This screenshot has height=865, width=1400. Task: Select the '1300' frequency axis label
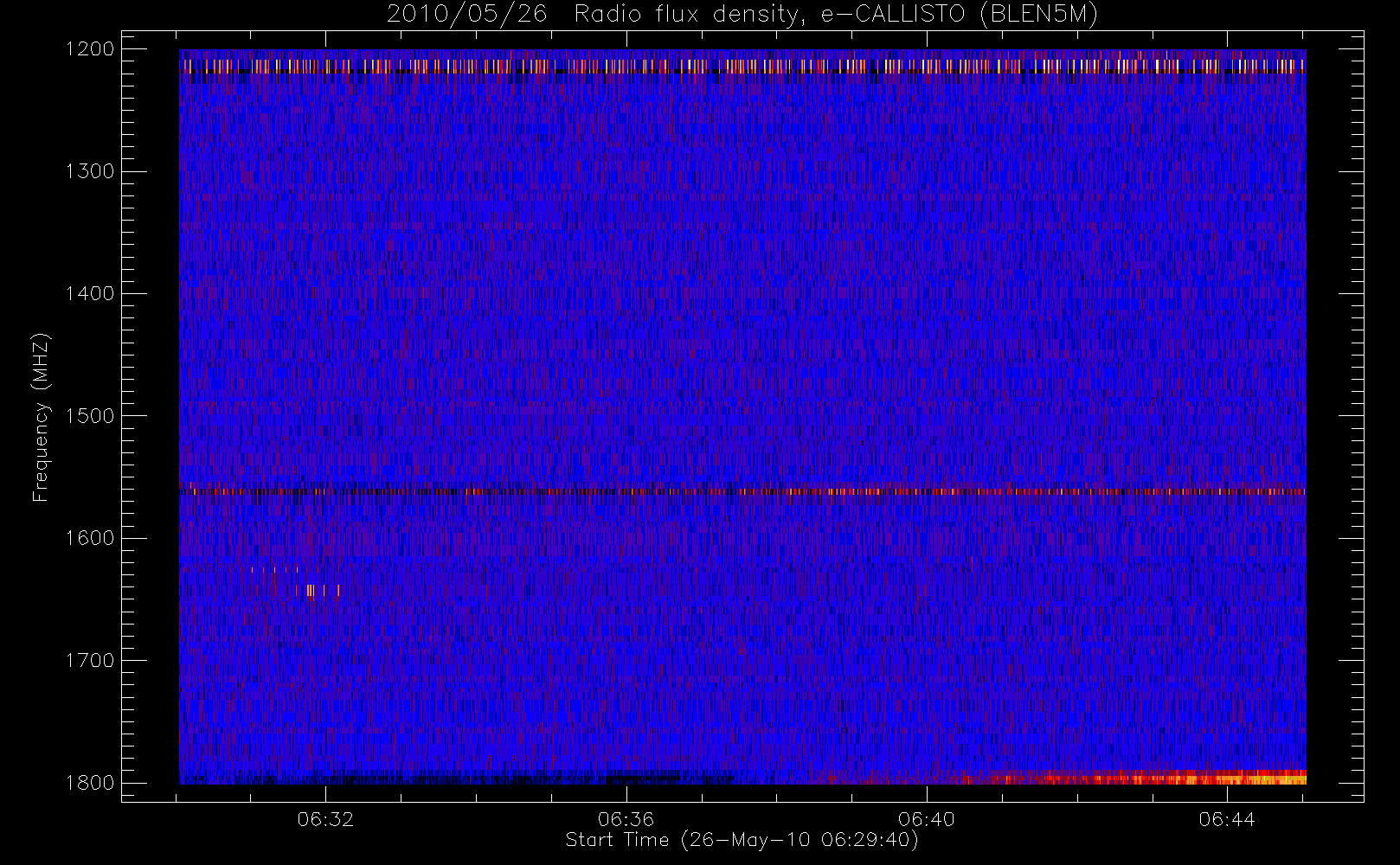90,171
